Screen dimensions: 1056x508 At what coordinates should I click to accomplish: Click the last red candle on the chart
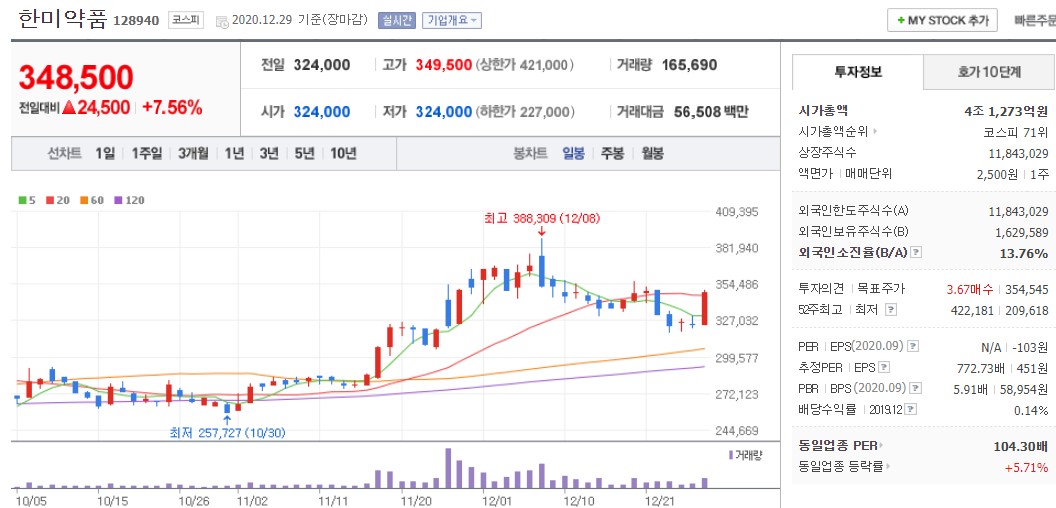[704, 309]
